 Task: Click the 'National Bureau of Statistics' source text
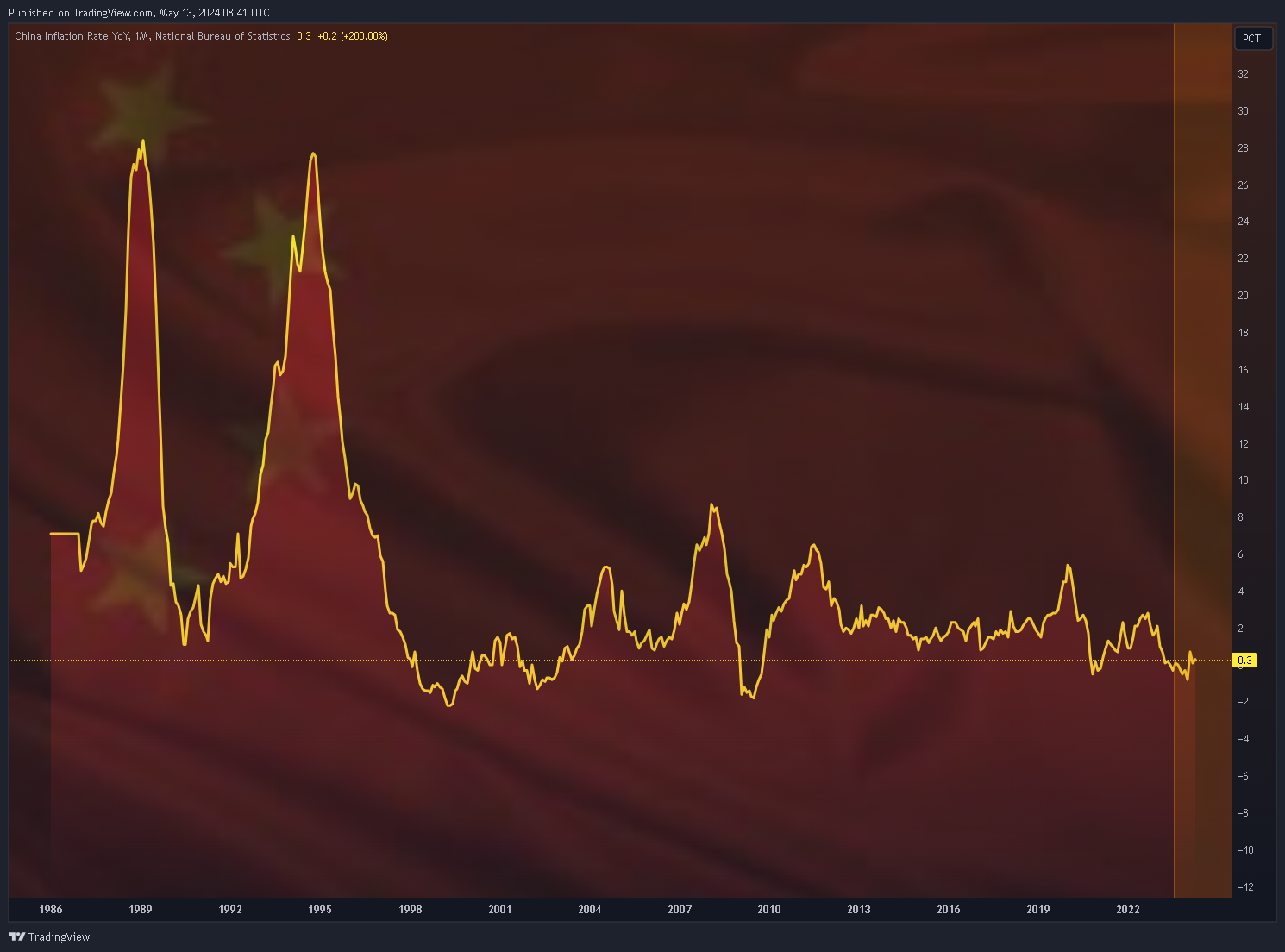click(x=223, y=36)
